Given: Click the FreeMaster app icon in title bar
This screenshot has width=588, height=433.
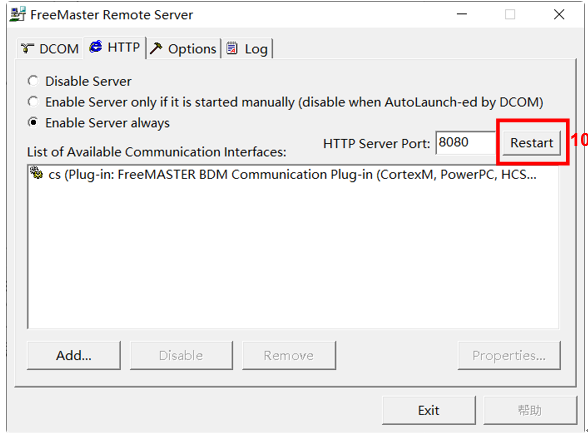Looking at the screenshot, I should [18, 14].
